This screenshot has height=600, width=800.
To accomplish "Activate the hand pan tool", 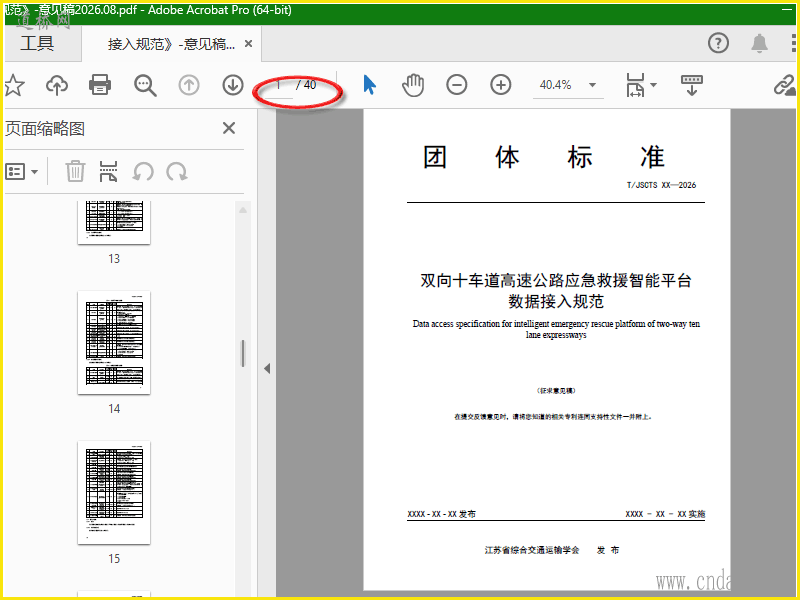I will point(413,85).
